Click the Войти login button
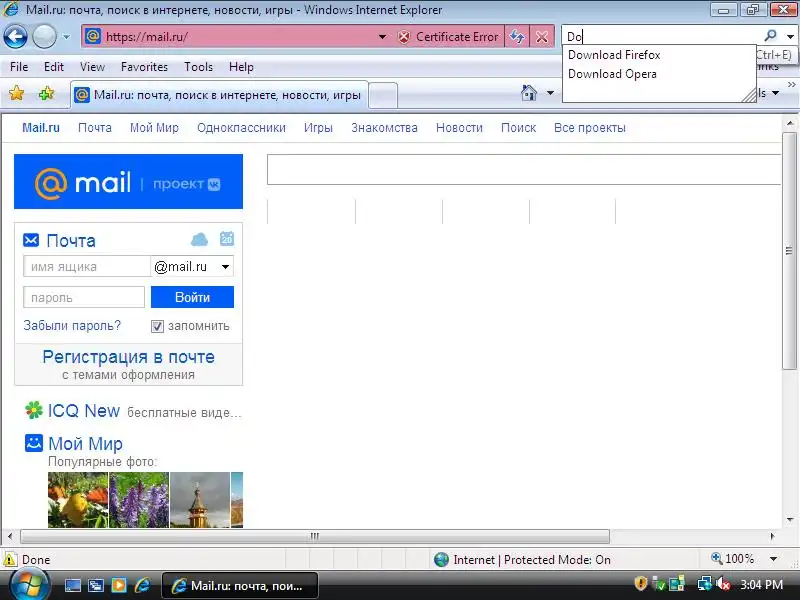This screenshot has width=800, height=600. 192,297
